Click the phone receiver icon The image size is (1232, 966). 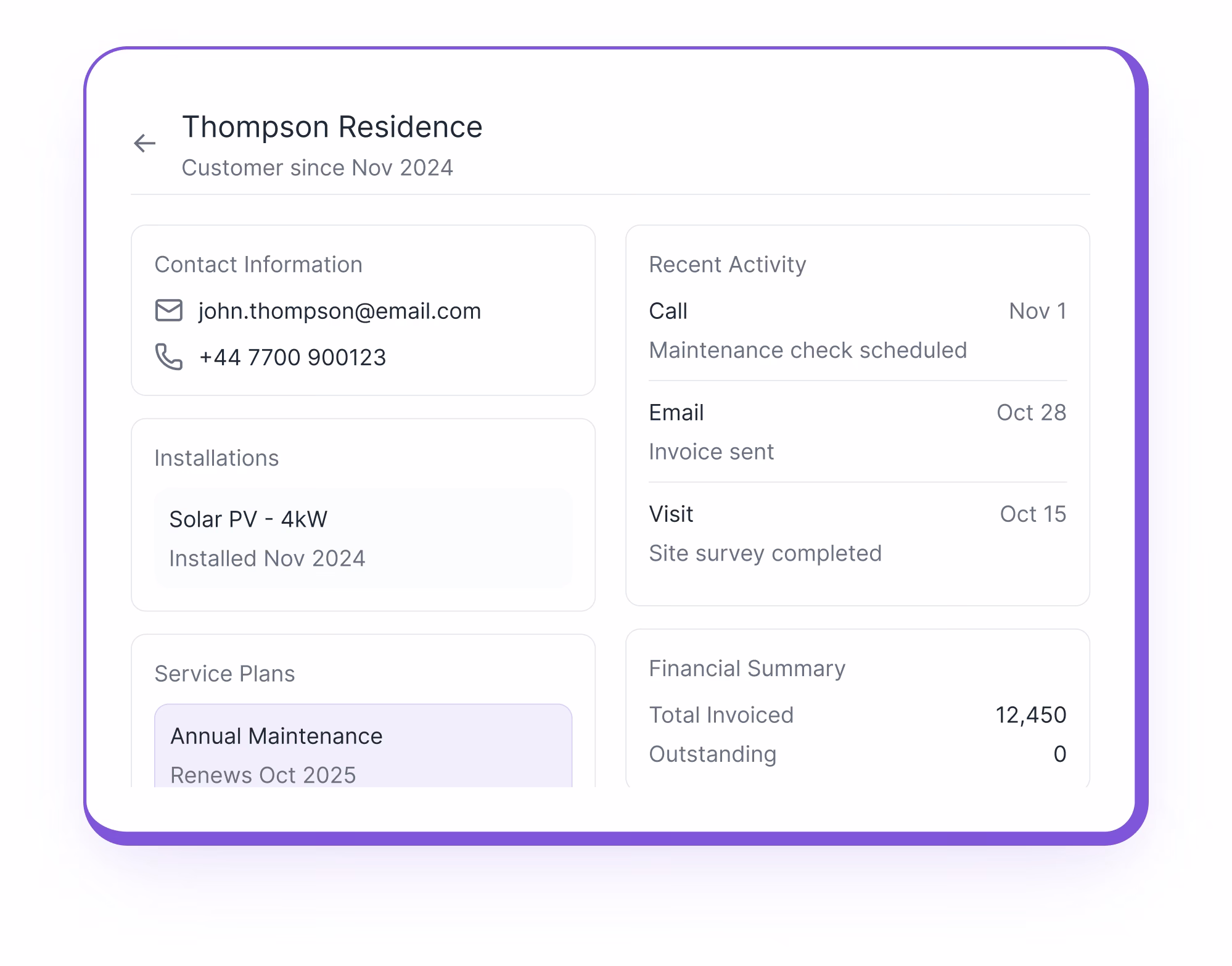(168, 357)
